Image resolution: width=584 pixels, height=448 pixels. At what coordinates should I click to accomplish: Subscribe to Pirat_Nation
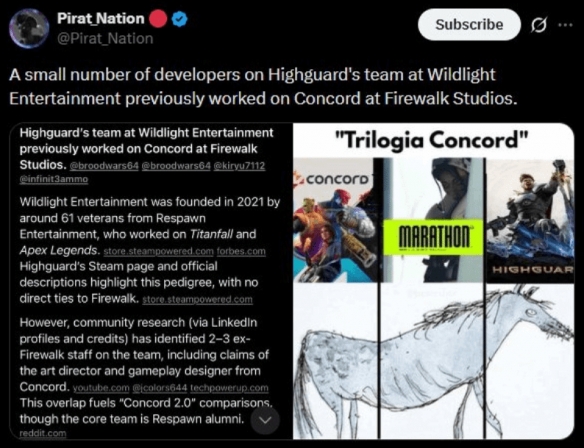click(469, 25)
